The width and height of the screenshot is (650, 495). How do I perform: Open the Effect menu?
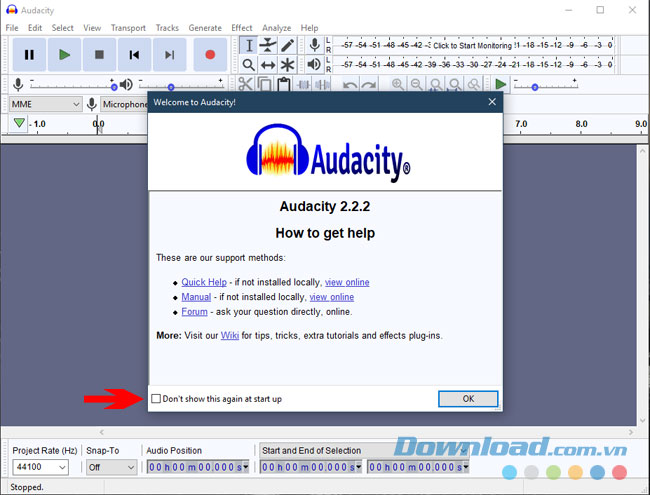click(242, 28)
